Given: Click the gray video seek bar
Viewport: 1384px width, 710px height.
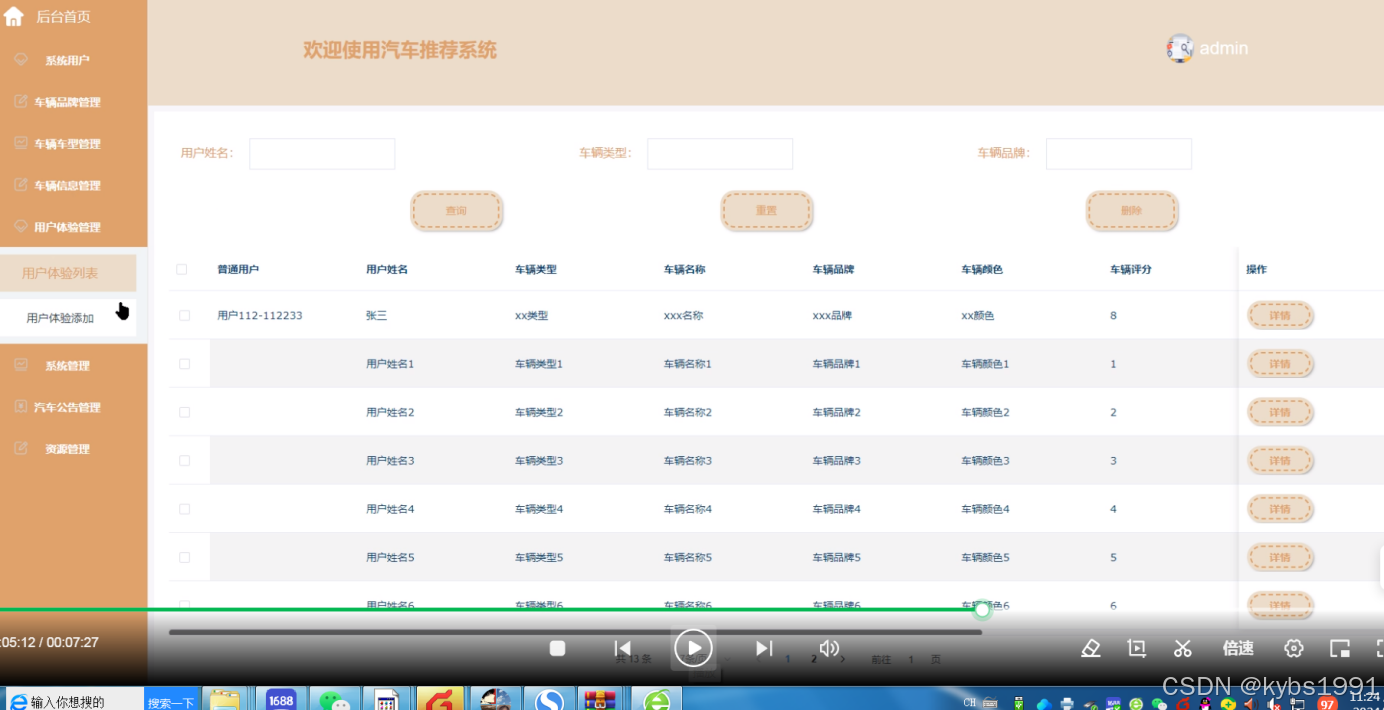Looking at the screenshot, I should [575, 632].
